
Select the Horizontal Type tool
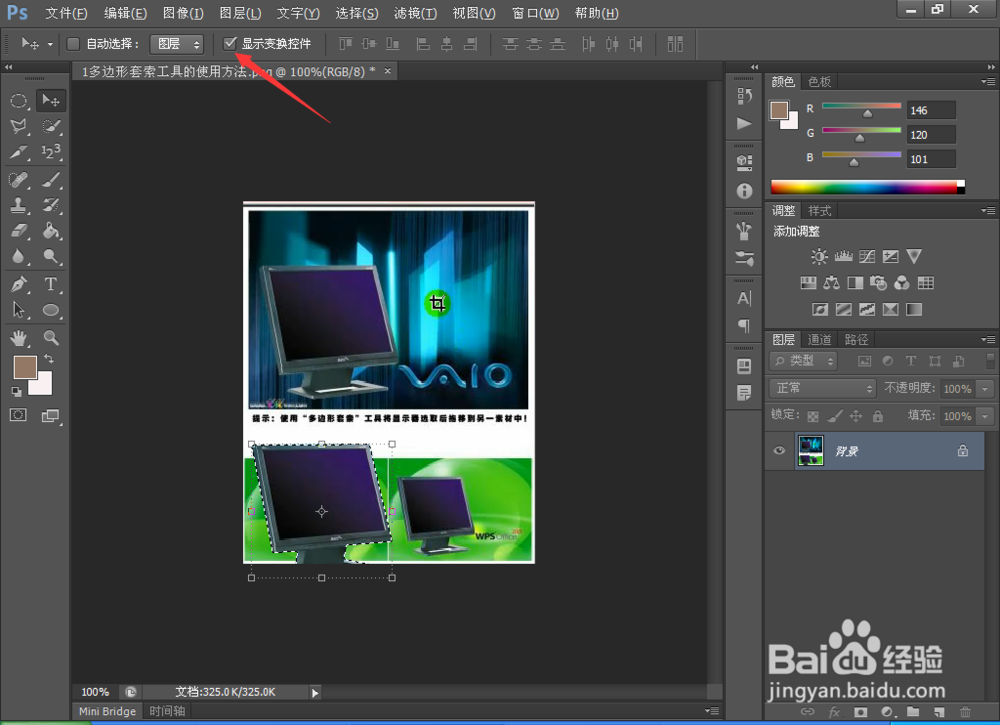click(x=50, y=284)
